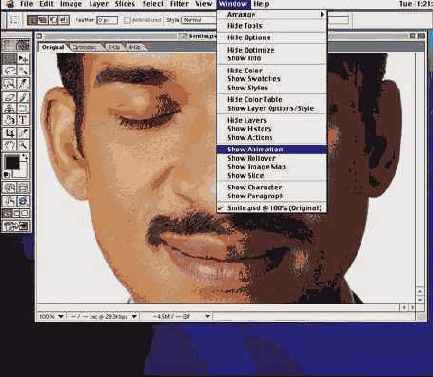
Task: Click Jump To Photoshop button at toolbox bottom
Action: point(16,226)
